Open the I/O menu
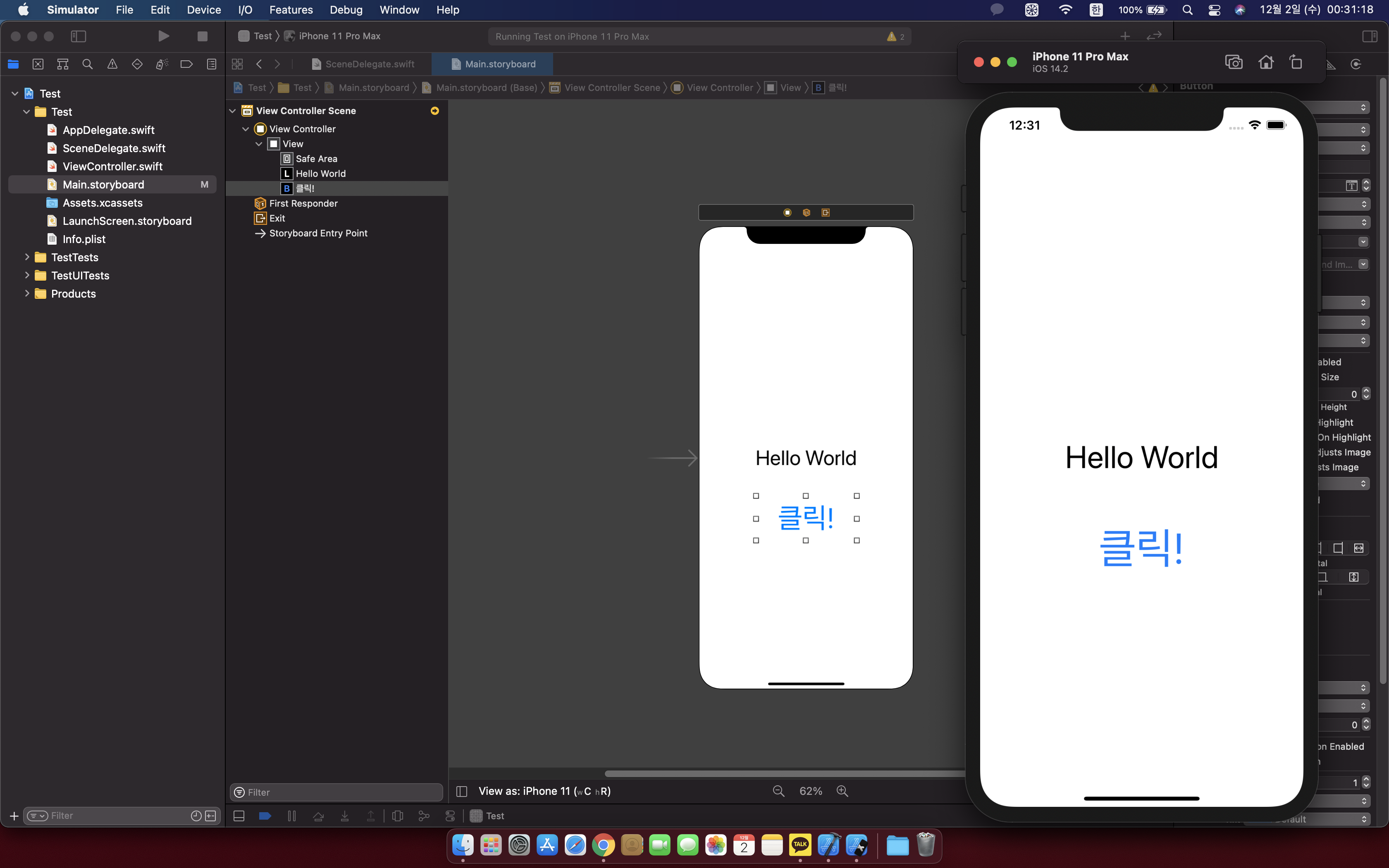1389x868 pixels. click(245, 10)
